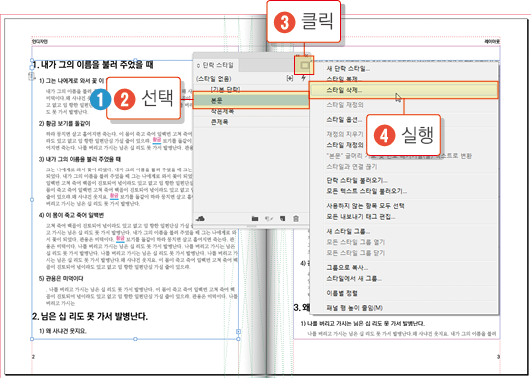Viewport: 531px width, 378px height.
Task: Create new style group with folder icon
Action: 255,219
